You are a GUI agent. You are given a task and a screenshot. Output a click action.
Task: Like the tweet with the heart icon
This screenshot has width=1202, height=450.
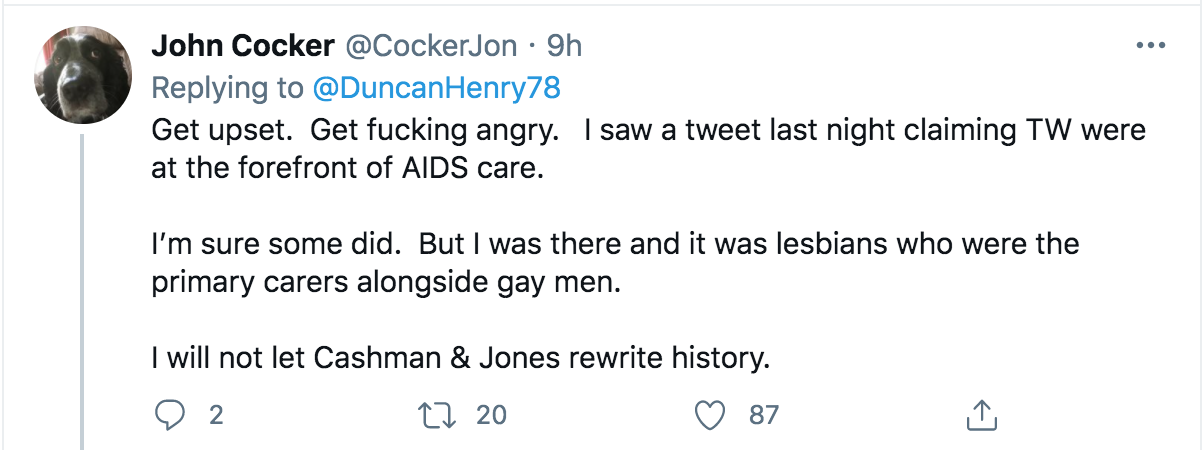click(710, 414)
